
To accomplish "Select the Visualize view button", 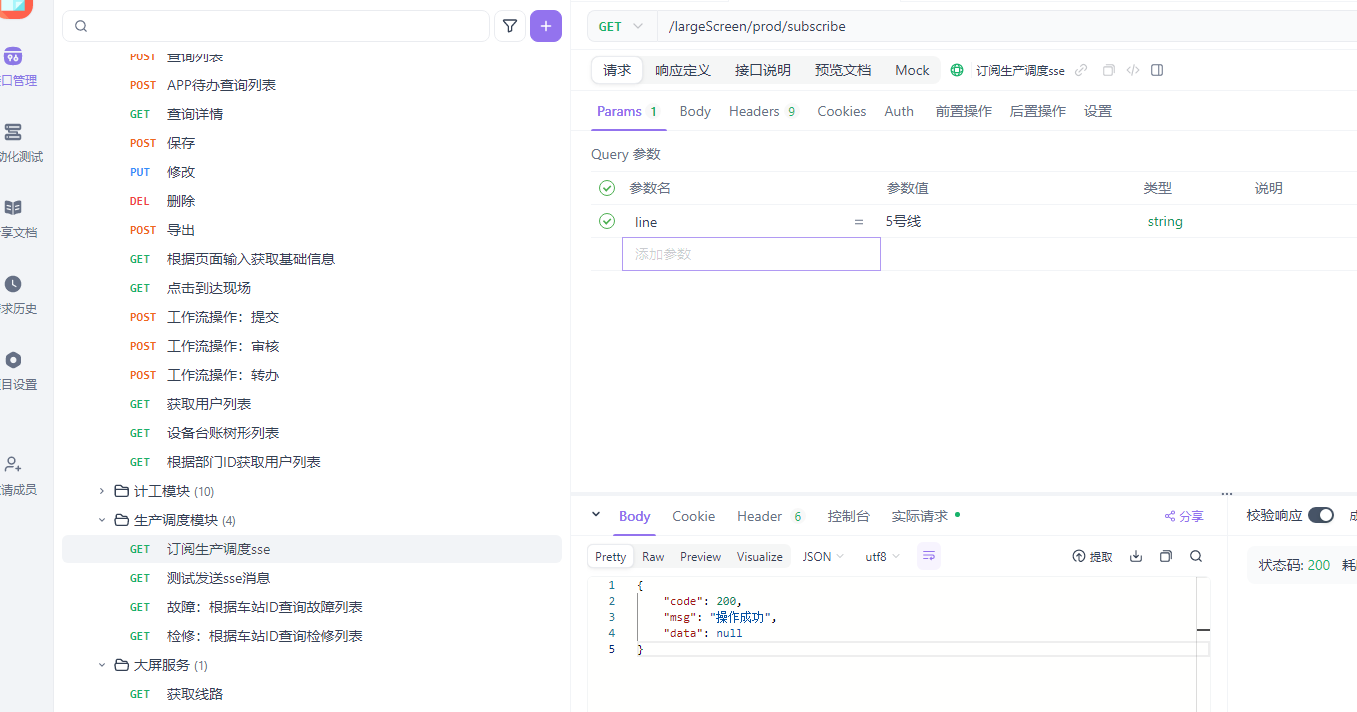I will (x=760, y=556).
